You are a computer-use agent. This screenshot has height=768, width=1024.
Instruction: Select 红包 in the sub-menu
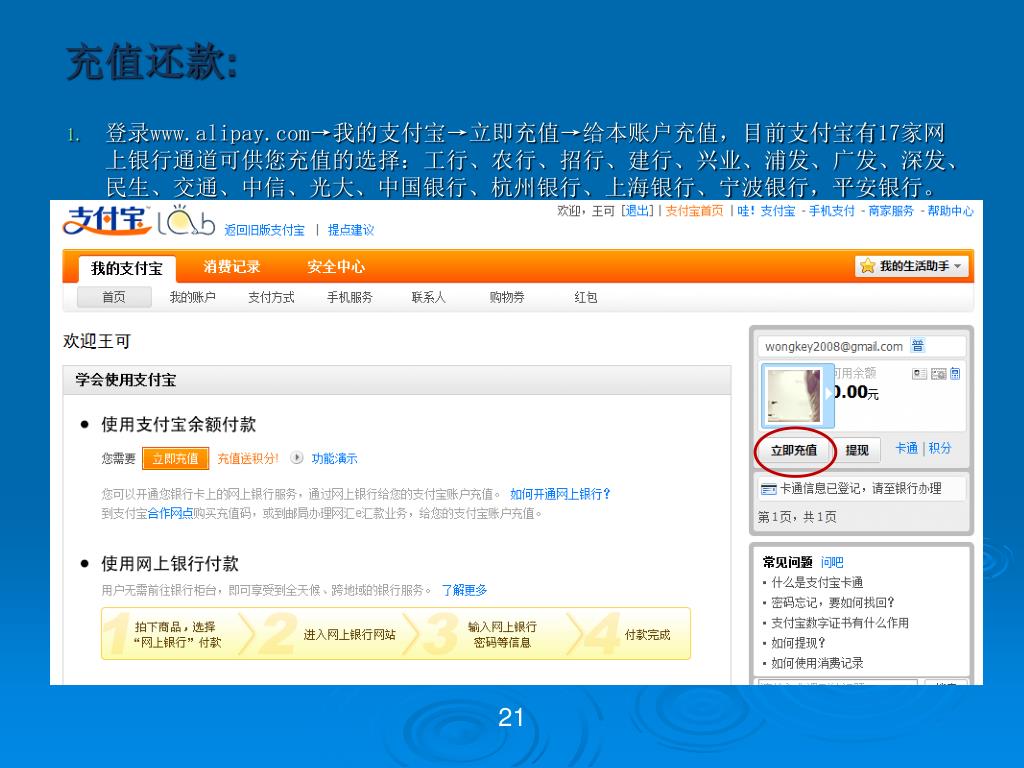[x=586, y=297]
